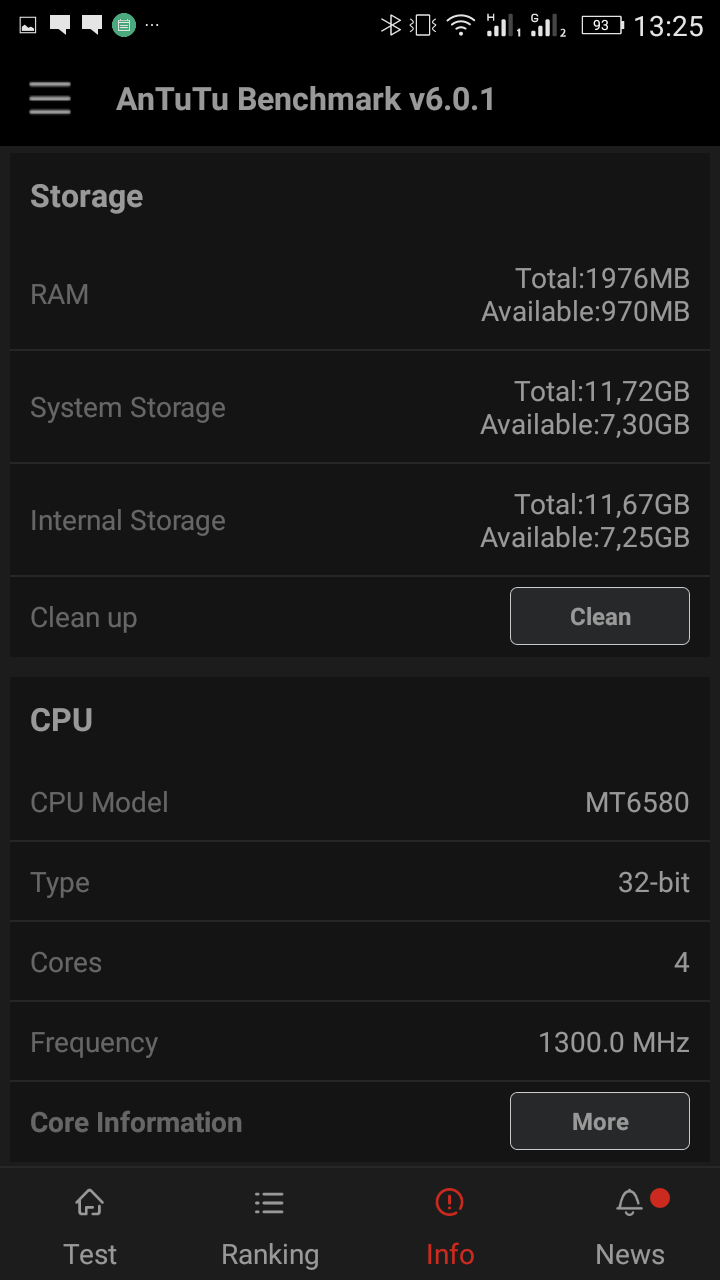720x1280 pixels.
Task: Select the System Storage row
Action: point(360,407)
